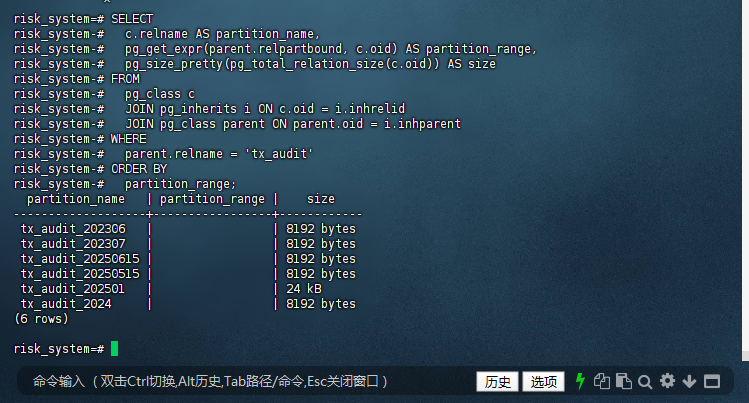Viewport: 749px width, 403px height.
Task: Open terminal search with magnifier icon
Action: point(645,382)
